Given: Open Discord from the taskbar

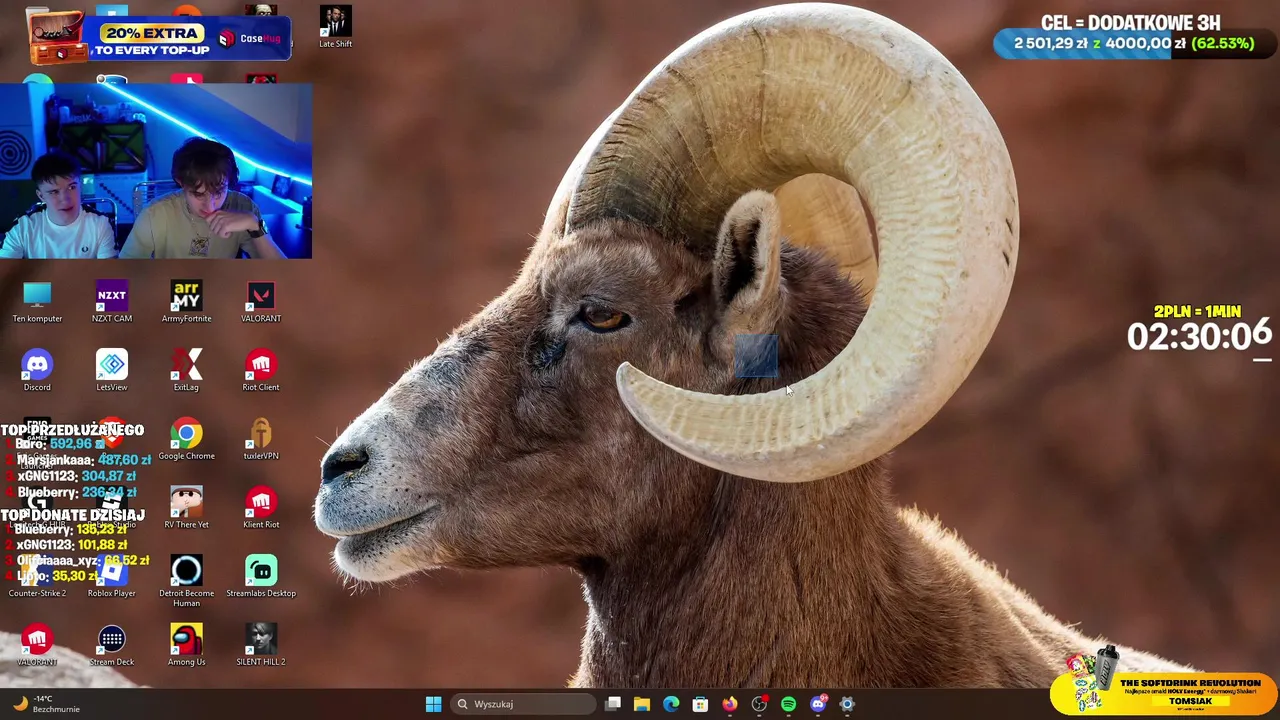Looking at the screenshot, I should pos(818,704).
